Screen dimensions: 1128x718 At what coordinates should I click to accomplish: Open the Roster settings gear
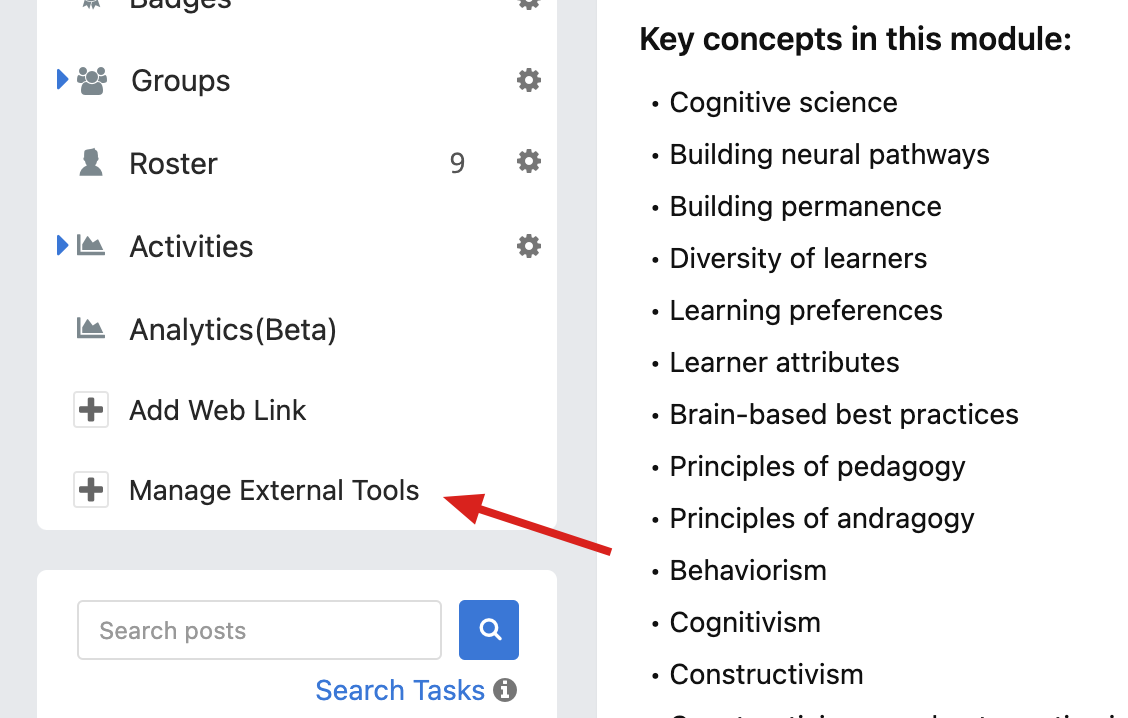(x=529, y=161)
